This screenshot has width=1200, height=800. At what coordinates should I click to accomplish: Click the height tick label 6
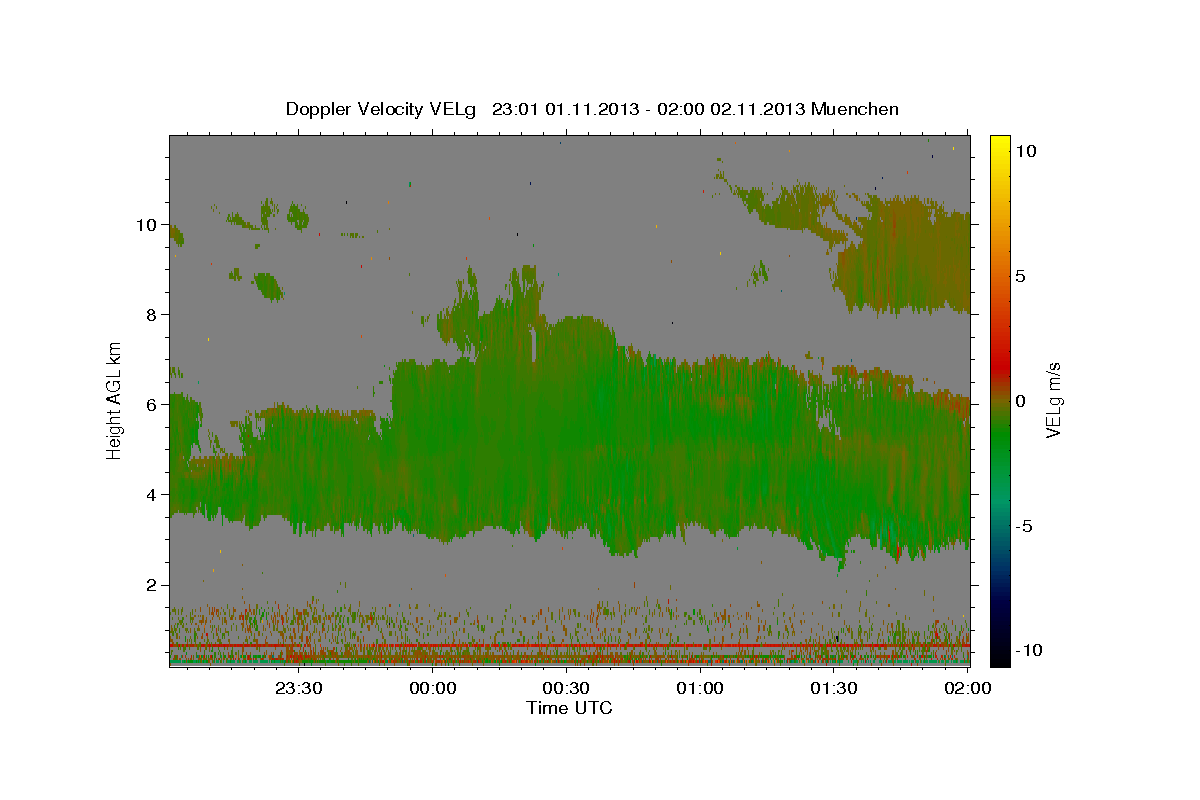pyautogui.click(x=153, y=405)
